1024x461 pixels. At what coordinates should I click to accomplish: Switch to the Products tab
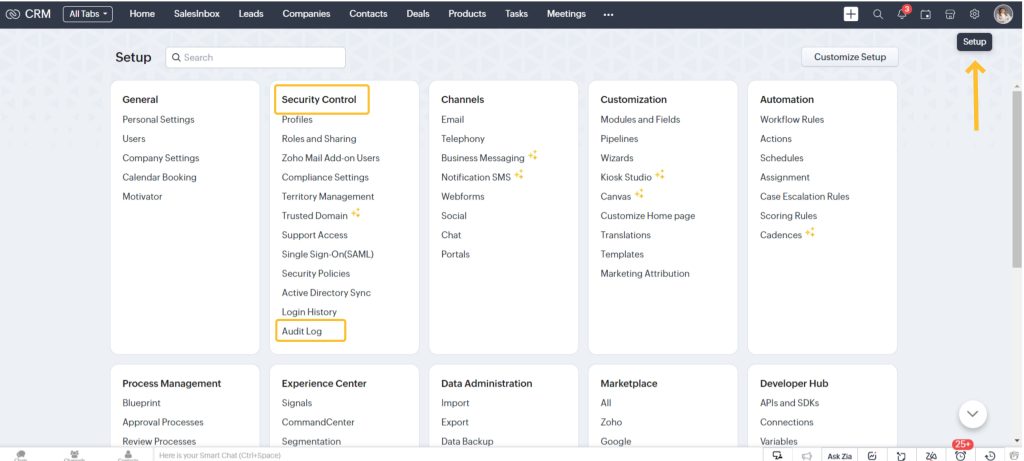[467, 14]
